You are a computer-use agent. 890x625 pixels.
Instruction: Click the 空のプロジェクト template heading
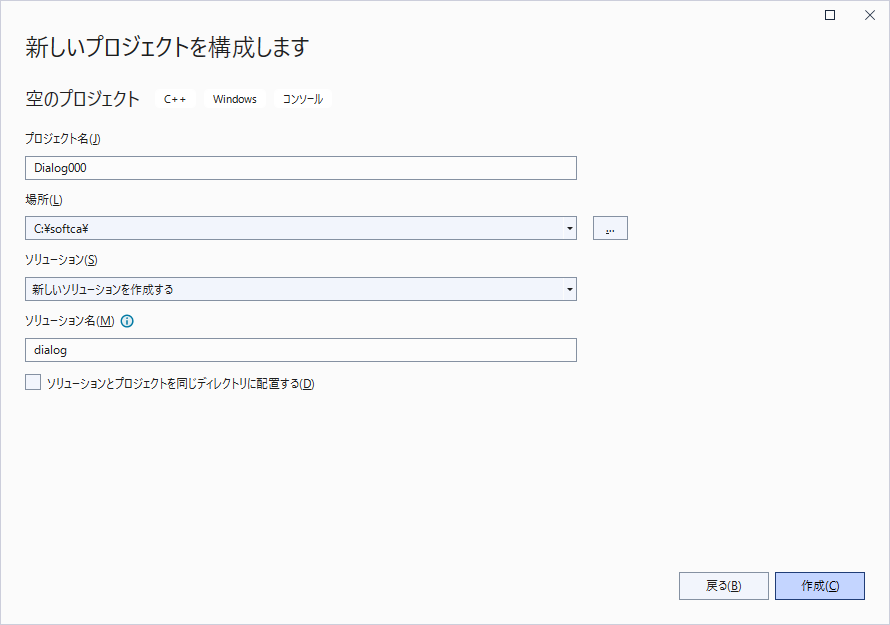point(83,99)
